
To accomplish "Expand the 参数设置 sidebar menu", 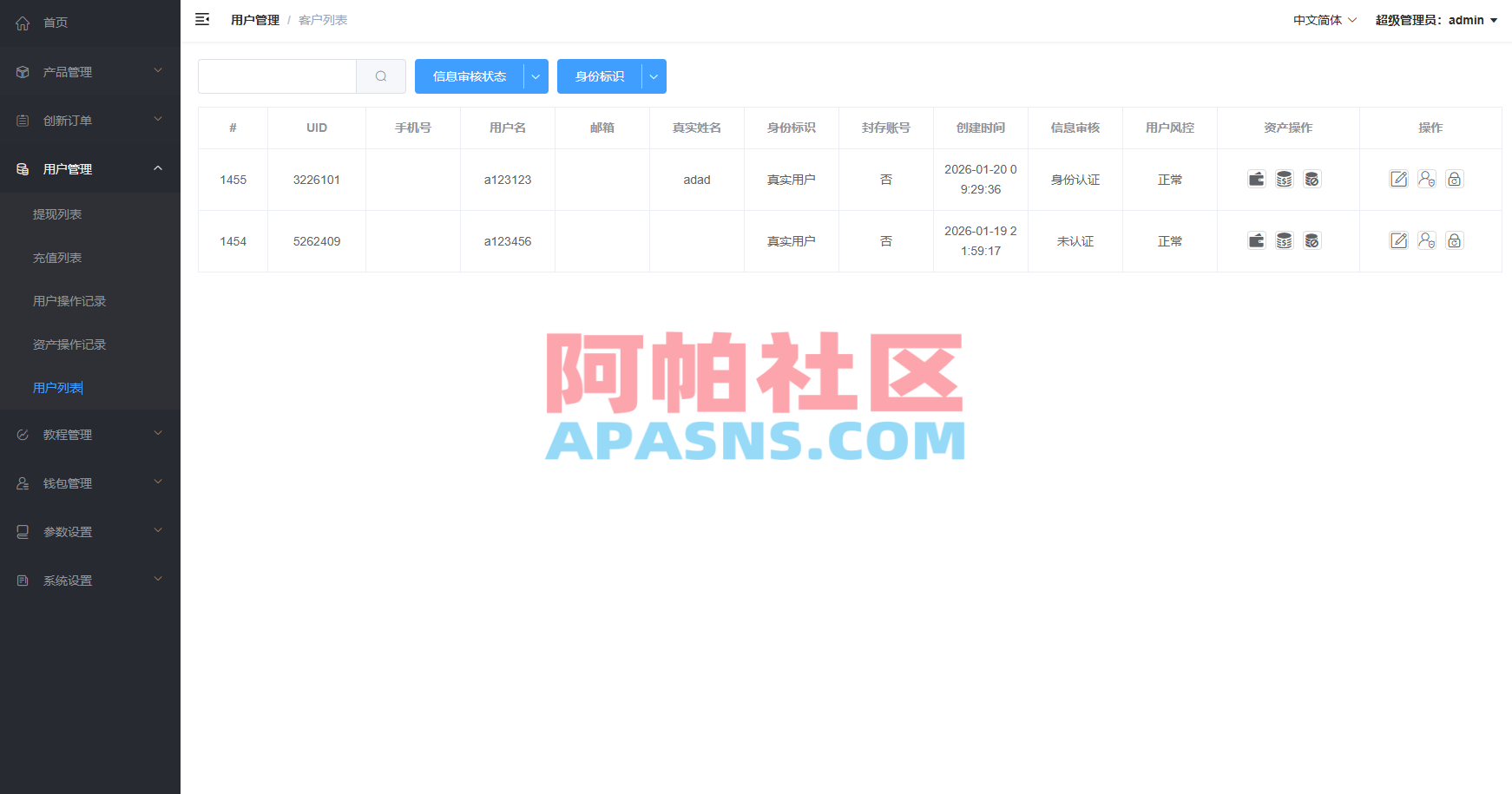I will pyautogui.click(x=90, y=531).
